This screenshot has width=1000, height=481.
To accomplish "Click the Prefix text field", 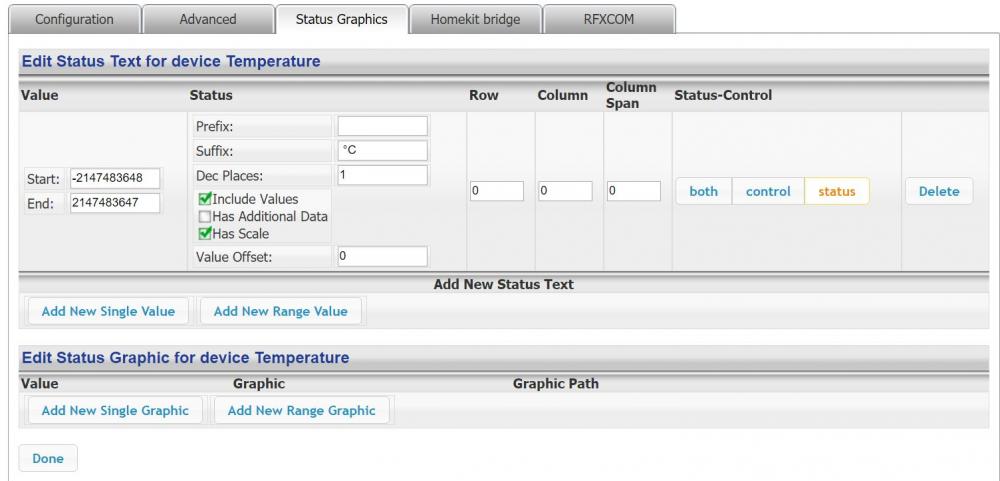I will click(x=382, y=126).
